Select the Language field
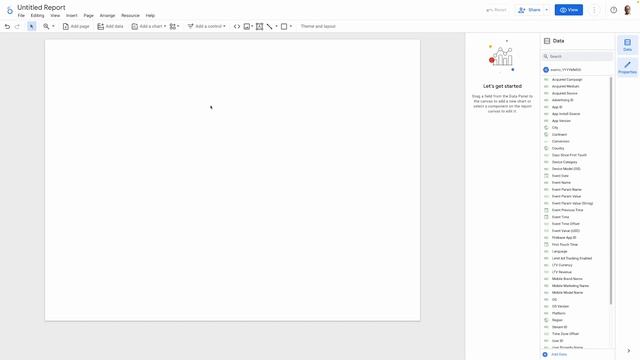 point(560,251)
